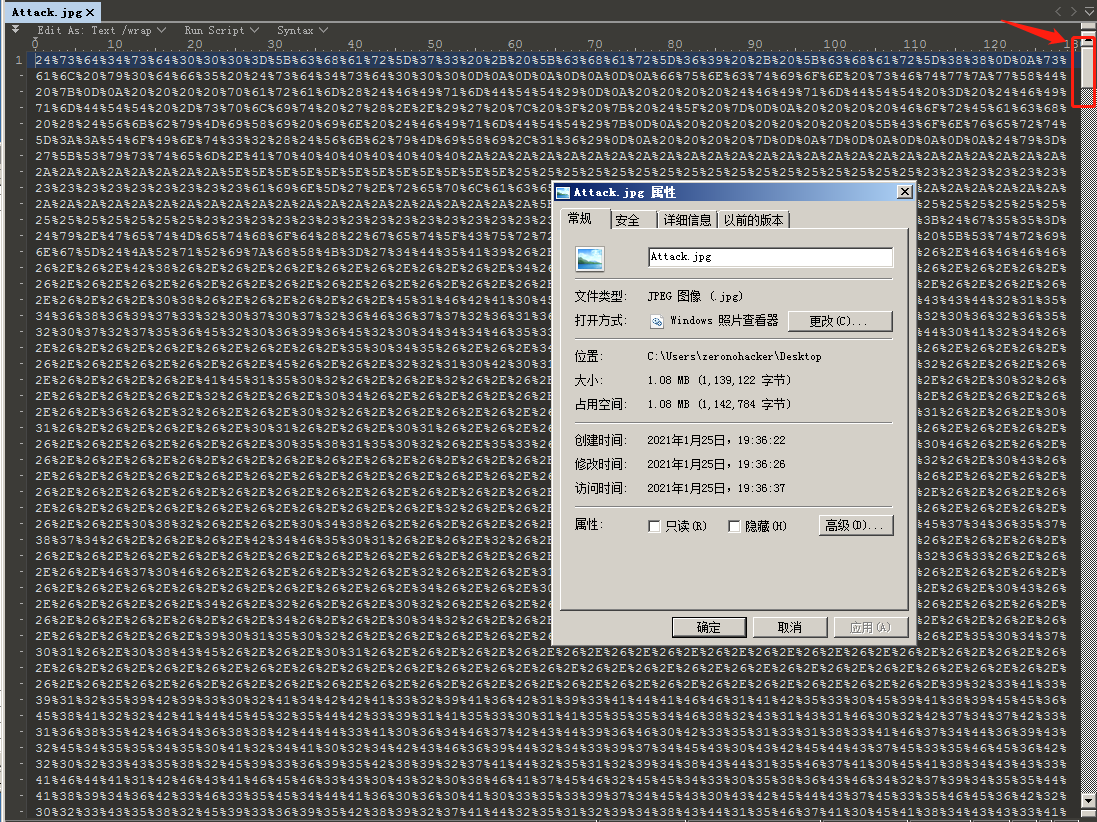Click the vertical scrollbar thumb
The image size is (1097, 822).
tap(1088, 69)
